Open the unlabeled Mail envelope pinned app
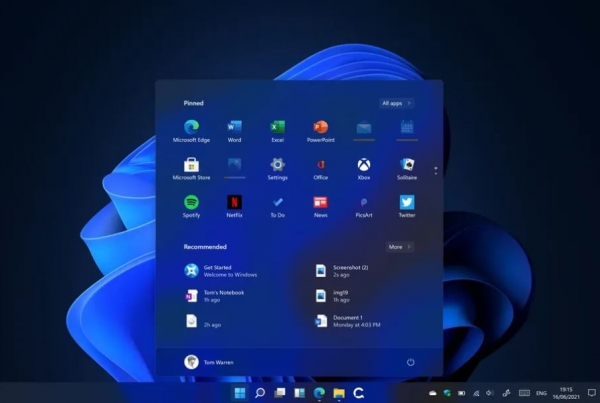 point(364,129)
